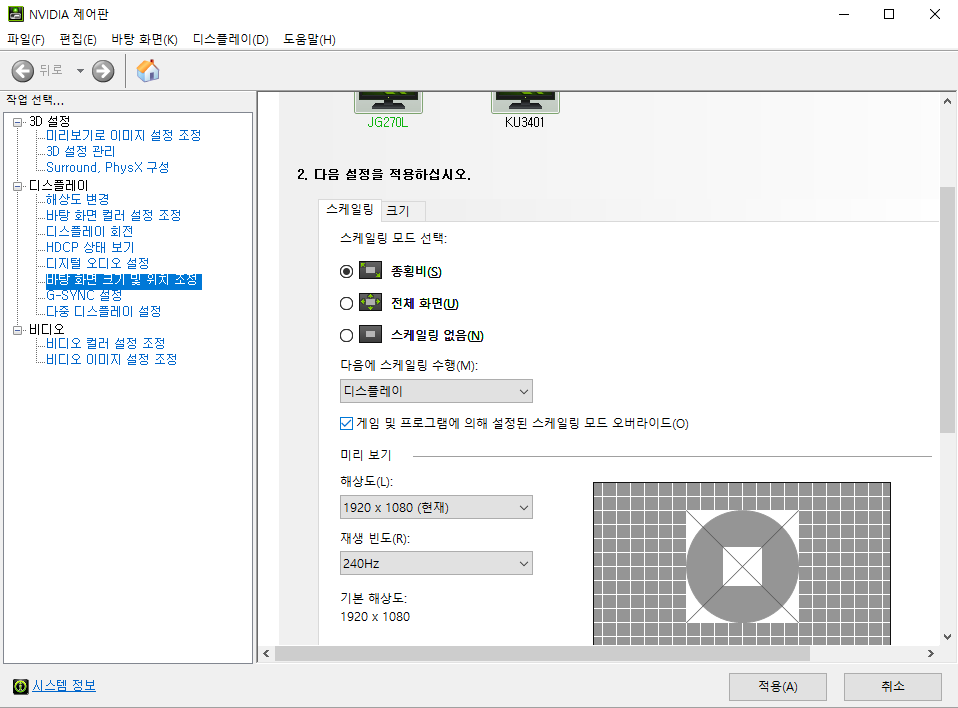958x708 pixels.
Task: Open HDCP 상태 보기 page
Action: coord(90,247)
